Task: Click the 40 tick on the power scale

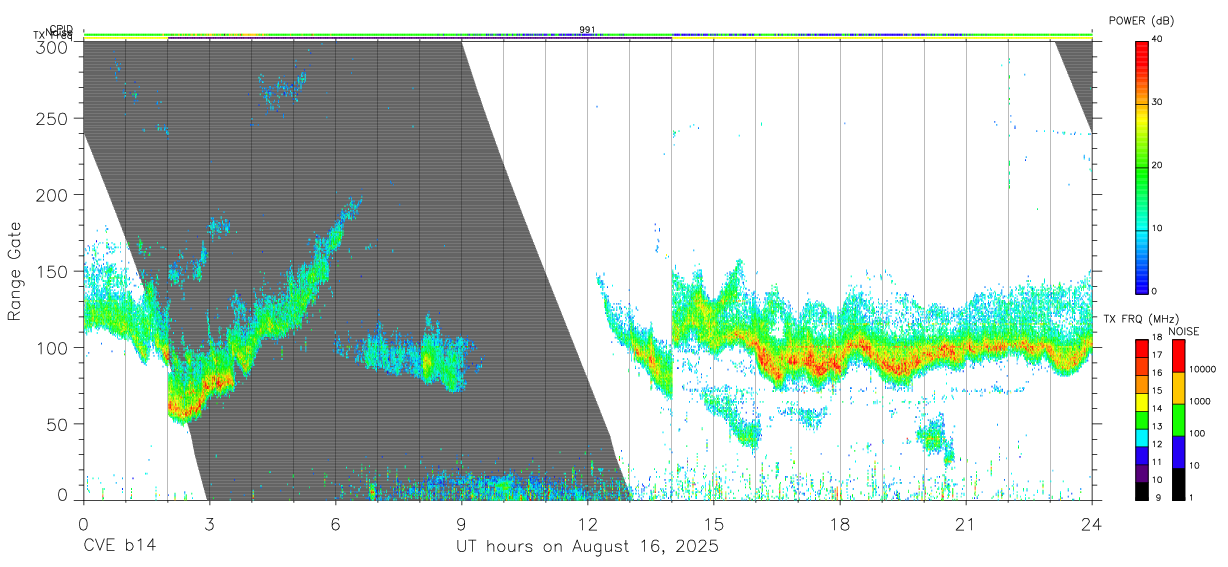Action: (1158, 39)
